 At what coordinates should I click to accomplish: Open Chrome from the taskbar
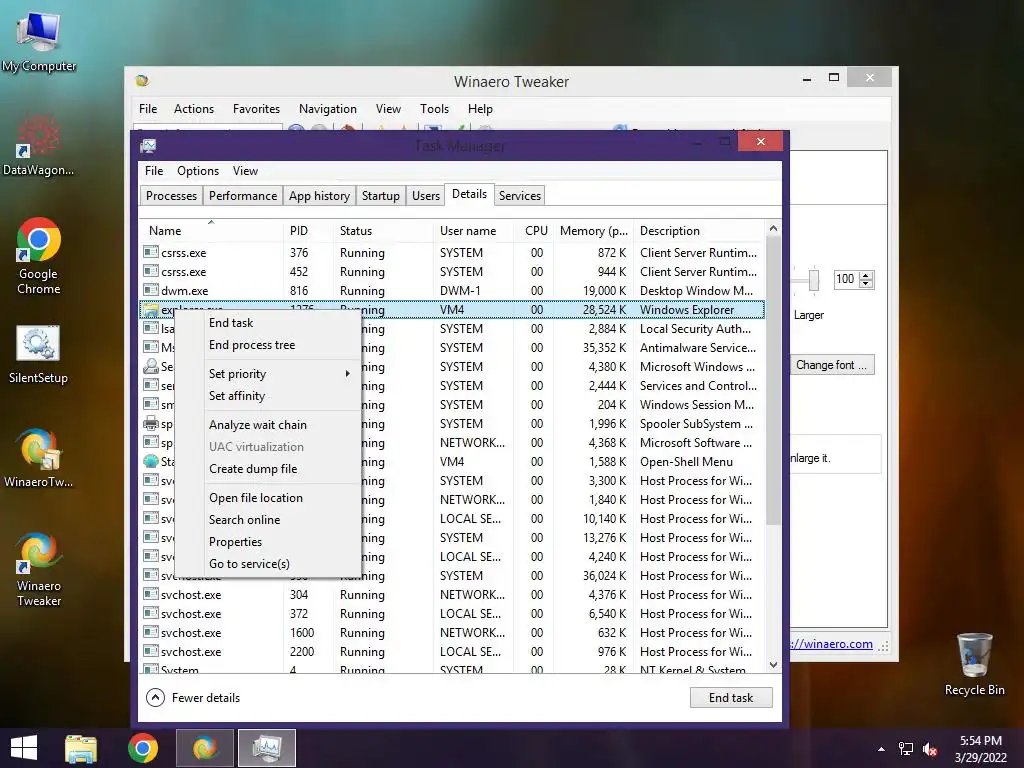pyautogui.click(x=143, y=748)
